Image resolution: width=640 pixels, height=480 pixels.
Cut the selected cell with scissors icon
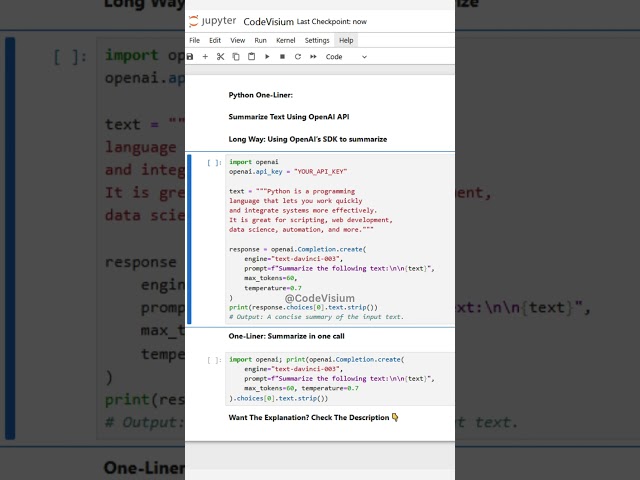tap(220, 57)
